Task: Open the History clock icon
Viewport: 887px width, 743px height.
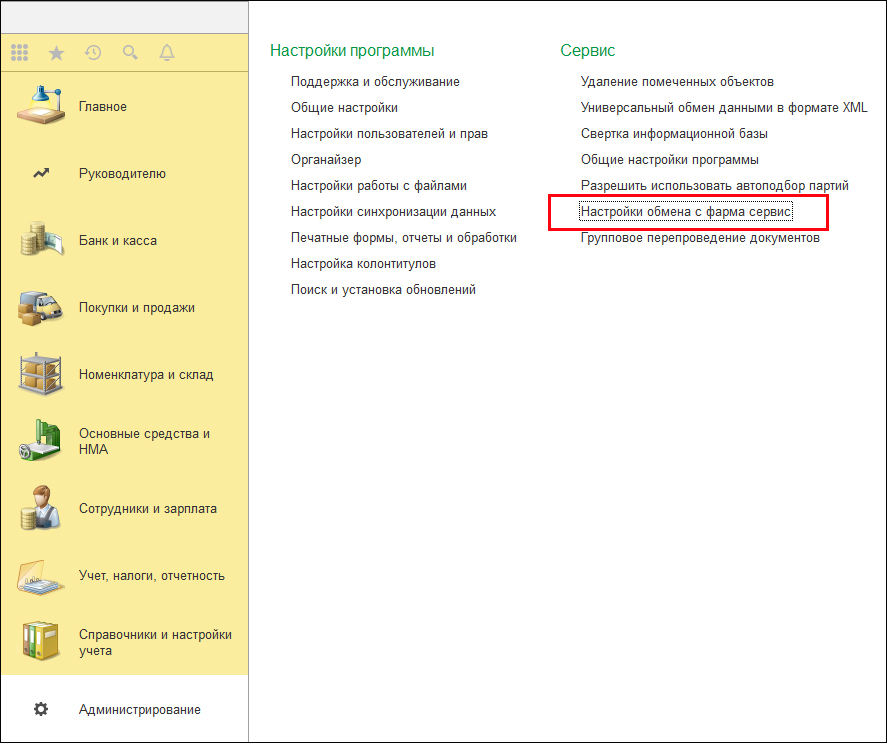Action: (x=93, y=53)
